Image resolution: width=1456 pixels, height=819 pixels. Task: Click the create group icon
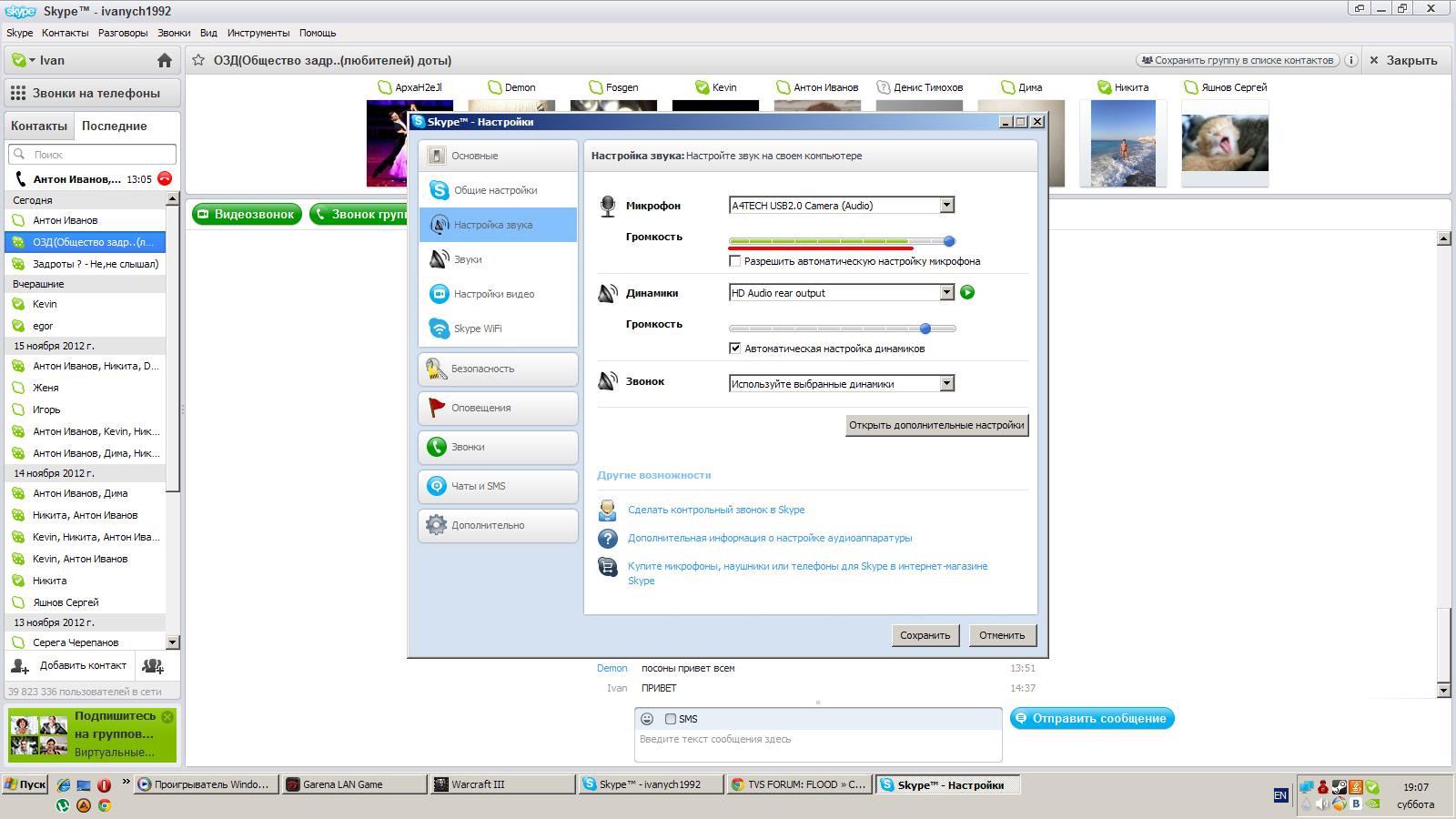point(154,666)
